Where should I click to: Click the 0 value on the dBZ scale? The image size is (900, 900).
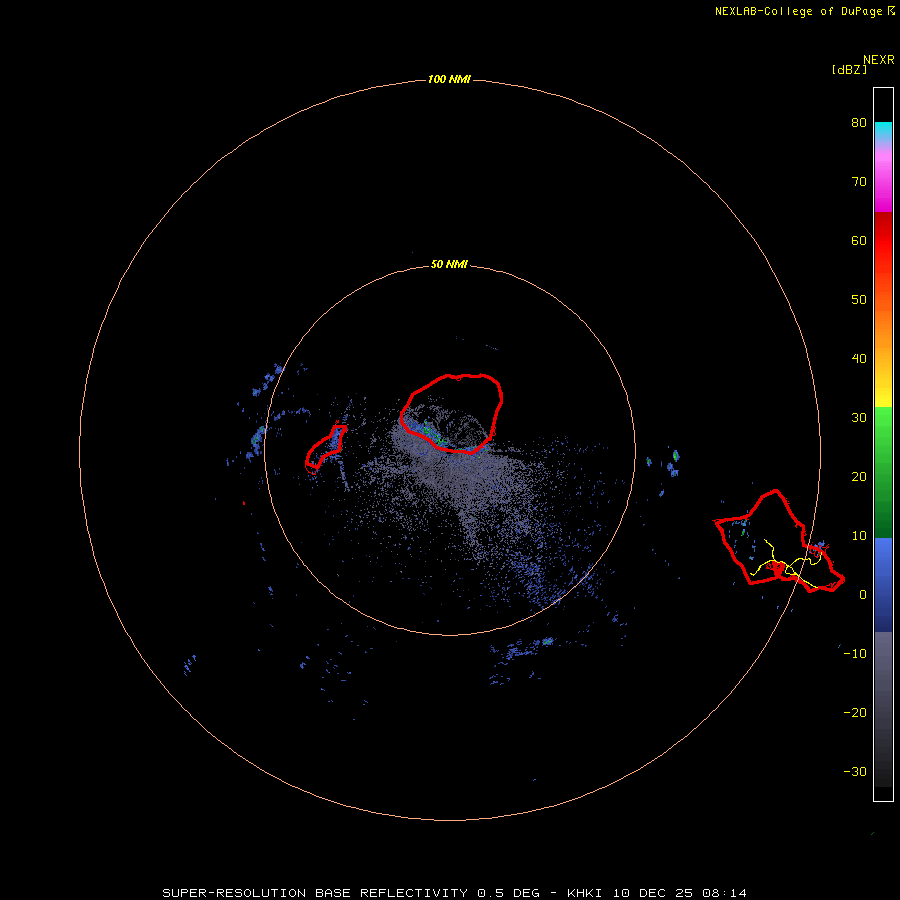click(x=863, y=595)
